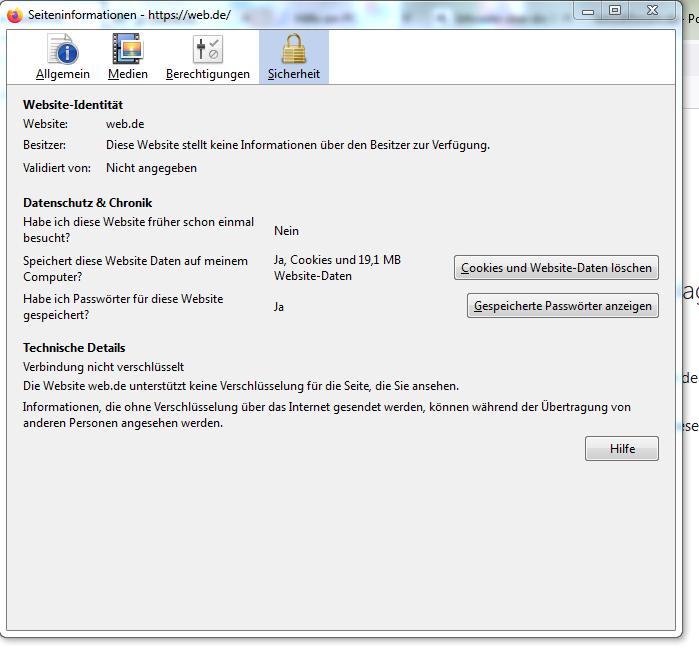Click the 'Ja, Cookies und 19,1 MB' text
Image resolution: width=699 pixels, height=649 pixels.
(x=337, y=260)
